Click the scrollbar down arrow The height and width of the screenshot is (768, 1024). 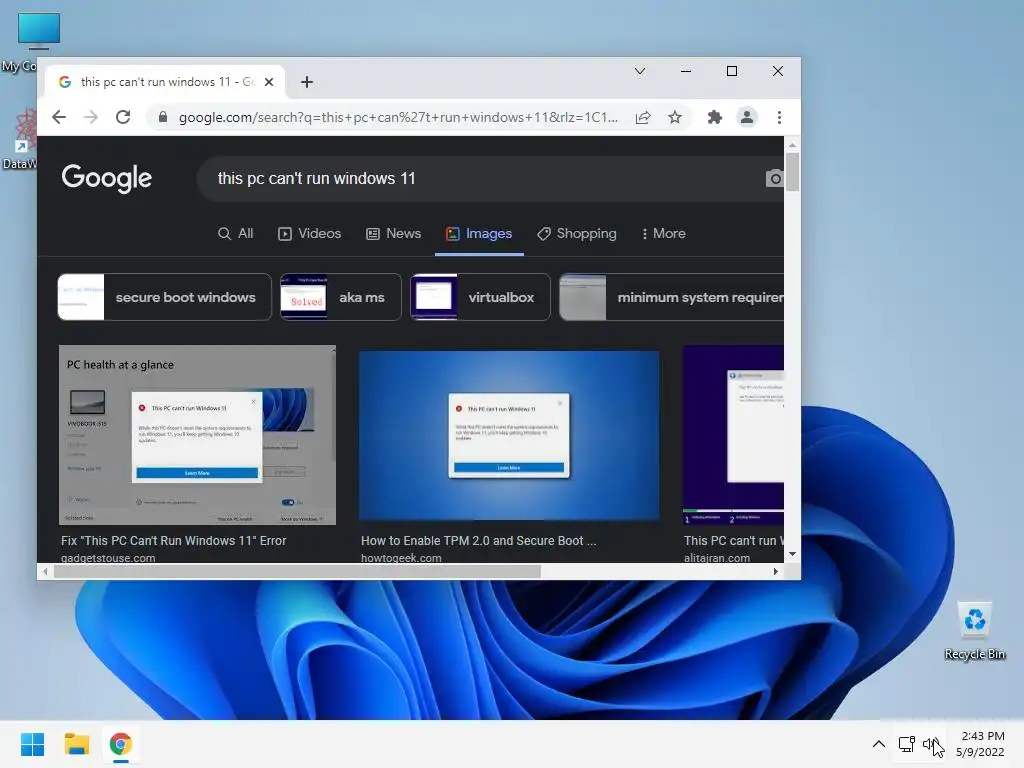(x=792, y=554)
